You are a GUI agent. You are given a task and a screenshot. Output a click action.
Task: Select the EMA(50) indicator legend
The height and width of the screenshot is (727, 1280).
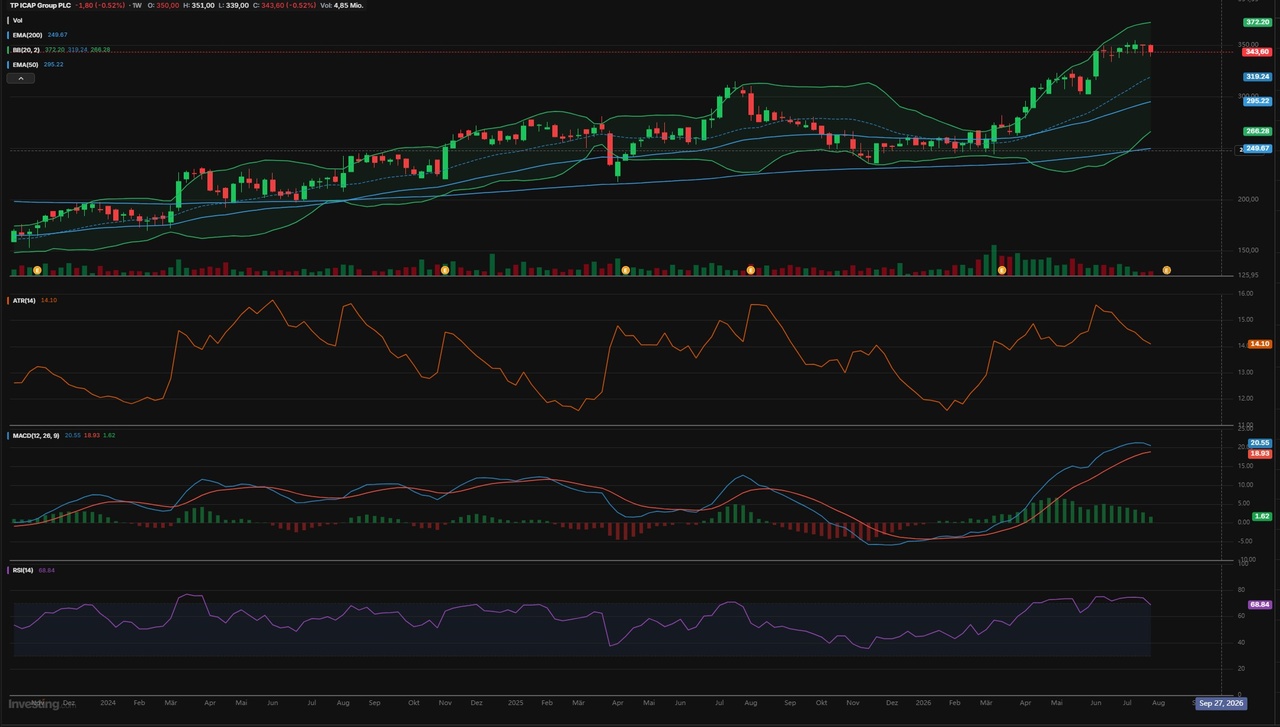coord(25,64)
